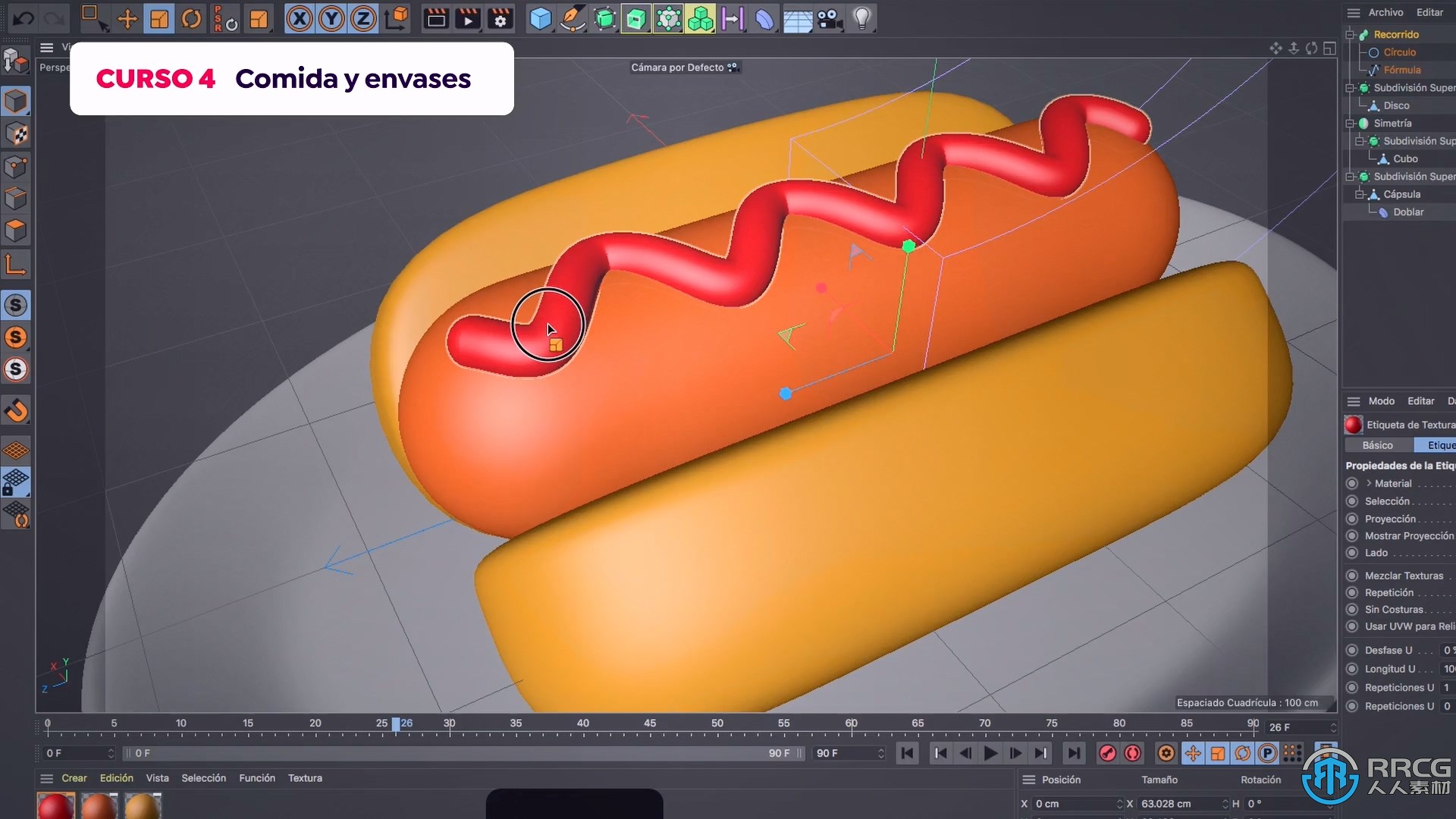Click Record Active Objects key icon
The image size is (1456, 819).
pos(1107,753)
